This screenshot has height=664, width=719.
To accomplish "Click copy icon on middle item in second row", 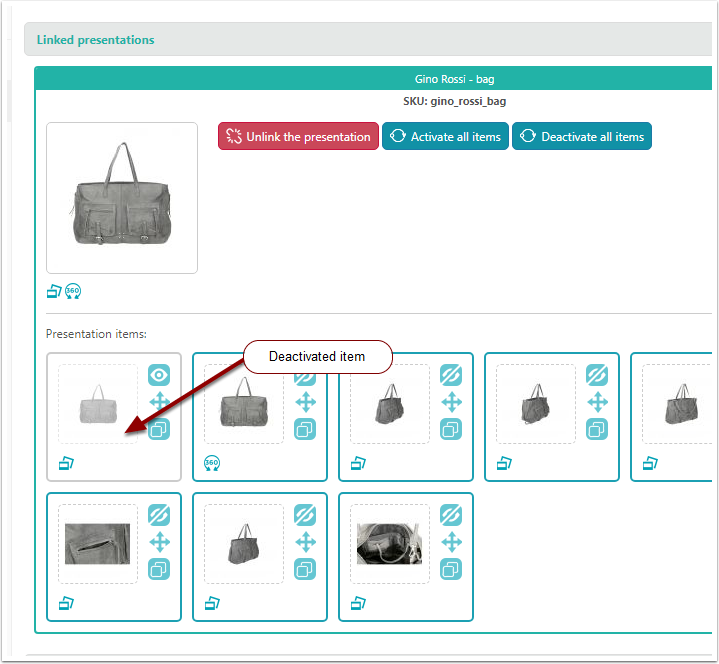I will click(305, 569).
